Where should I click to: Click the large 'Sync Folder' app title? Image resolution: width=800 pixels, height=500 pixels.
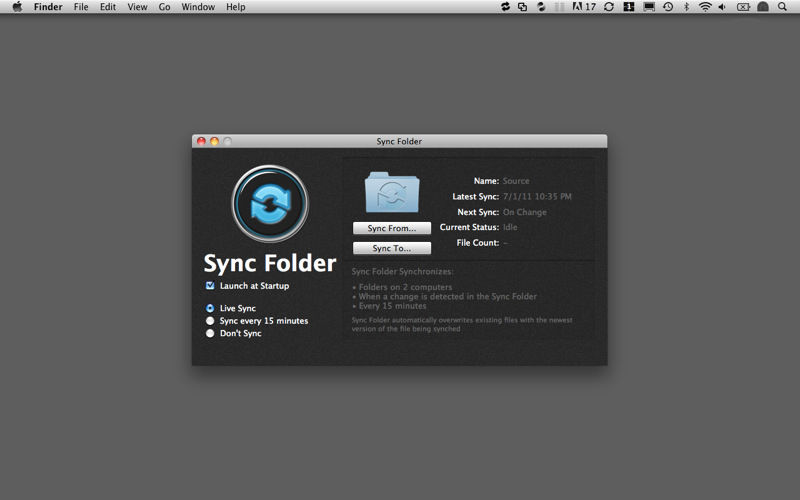[270, 263]
